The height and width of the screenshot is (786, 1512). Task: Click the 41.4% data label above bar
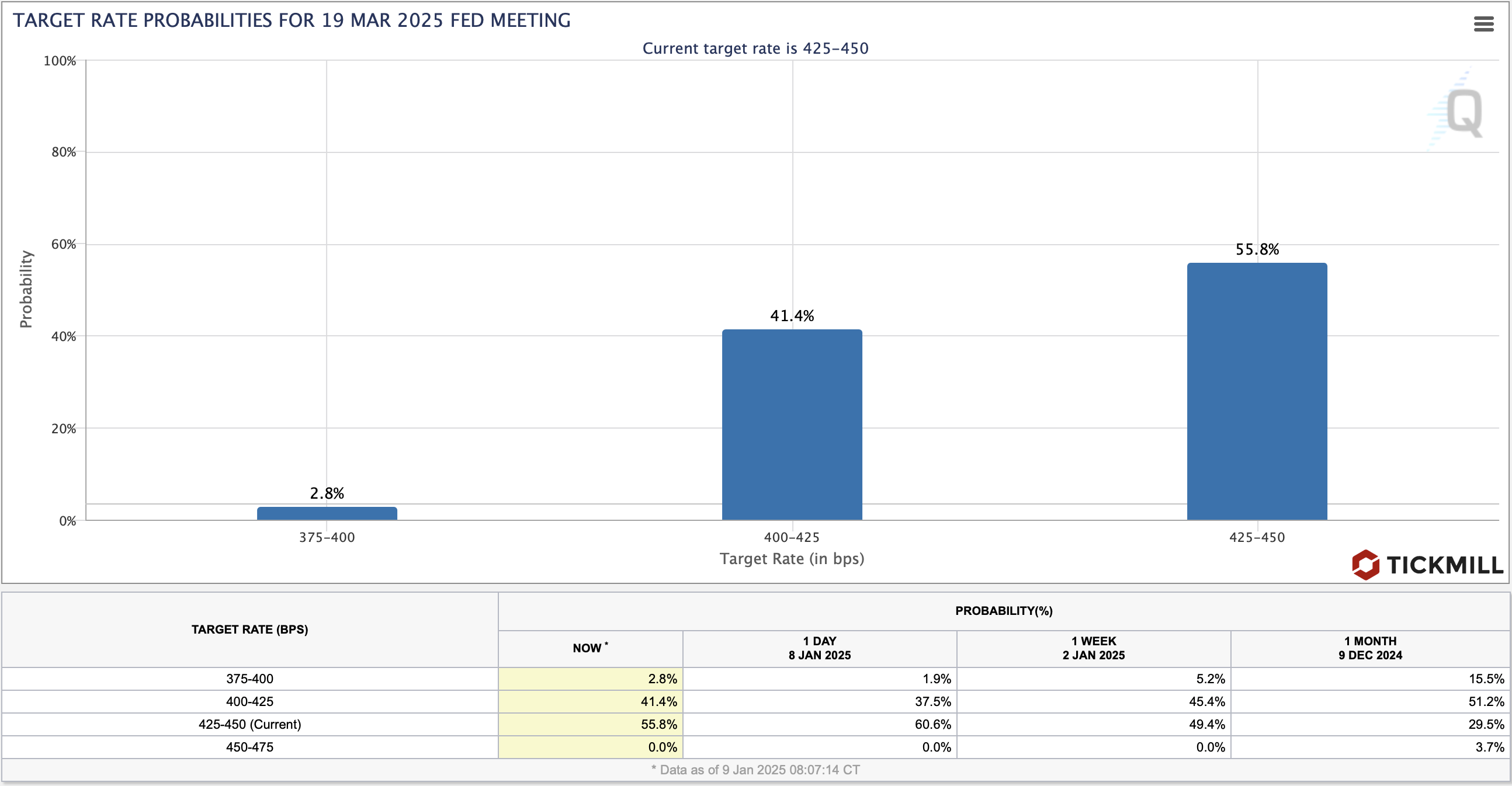792,315
